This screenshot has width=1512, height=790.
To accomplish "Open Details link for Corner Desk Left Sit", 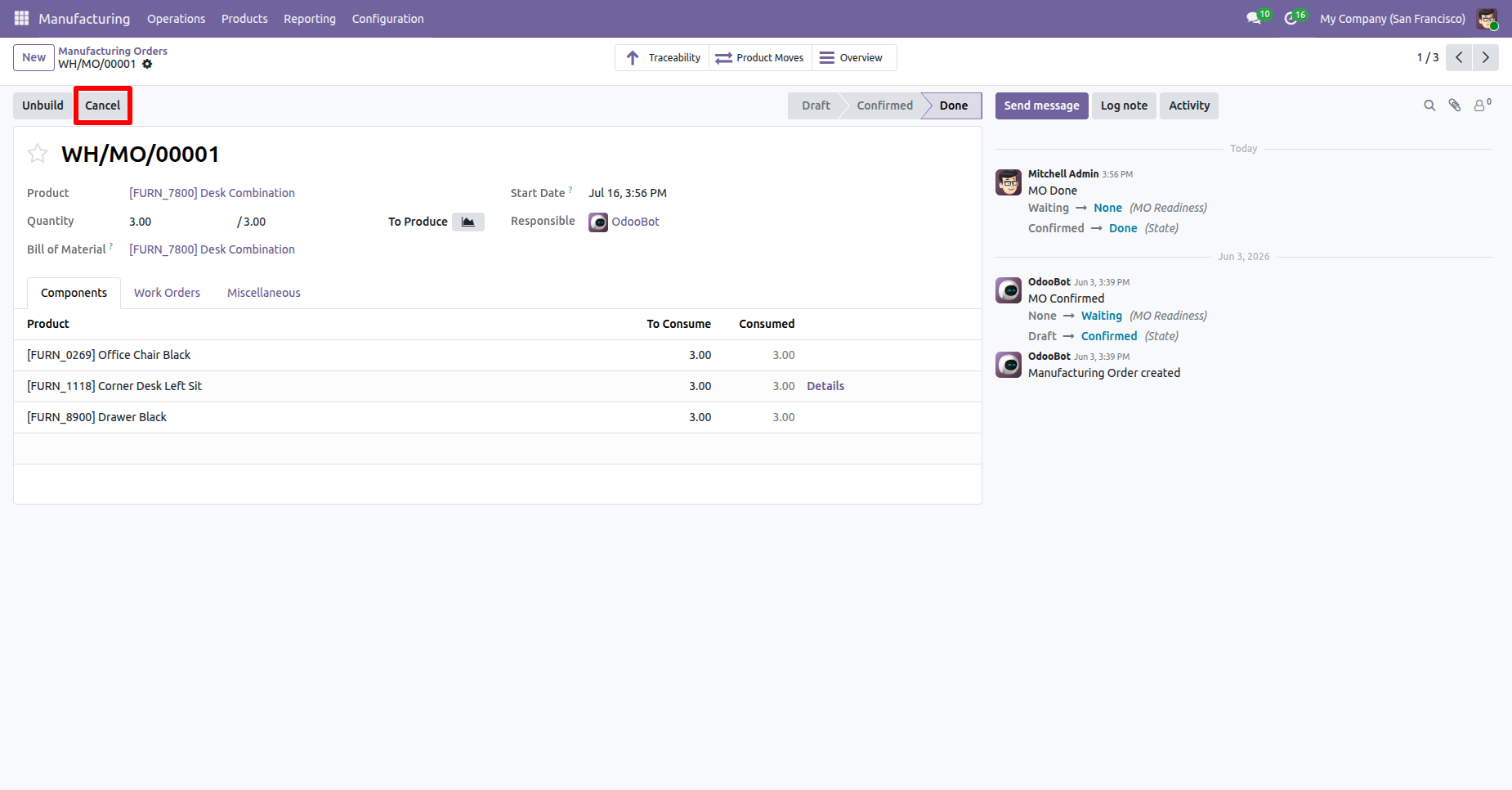I will click(x=825, y=386).
